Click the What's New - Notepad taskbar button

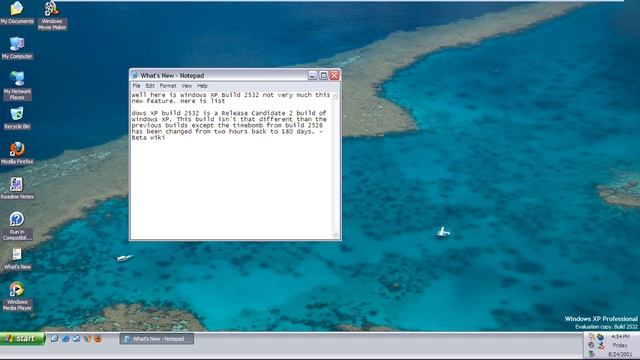tap(157, 339)
